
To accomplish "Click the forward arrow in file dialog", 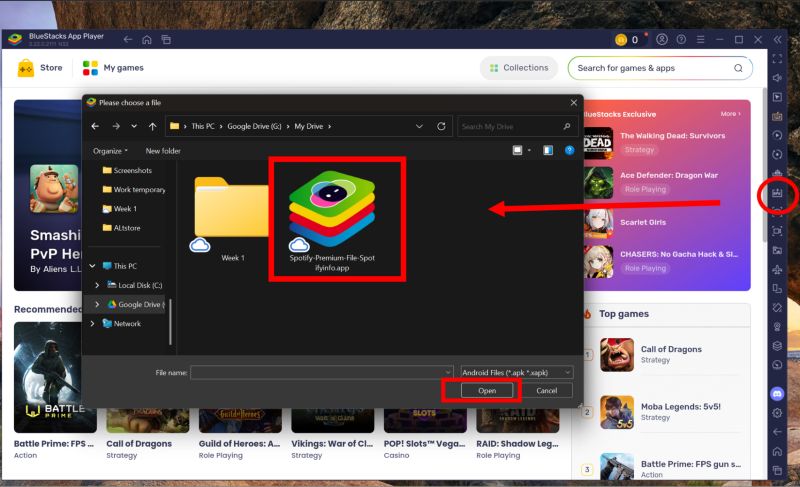I will (116, 126).
